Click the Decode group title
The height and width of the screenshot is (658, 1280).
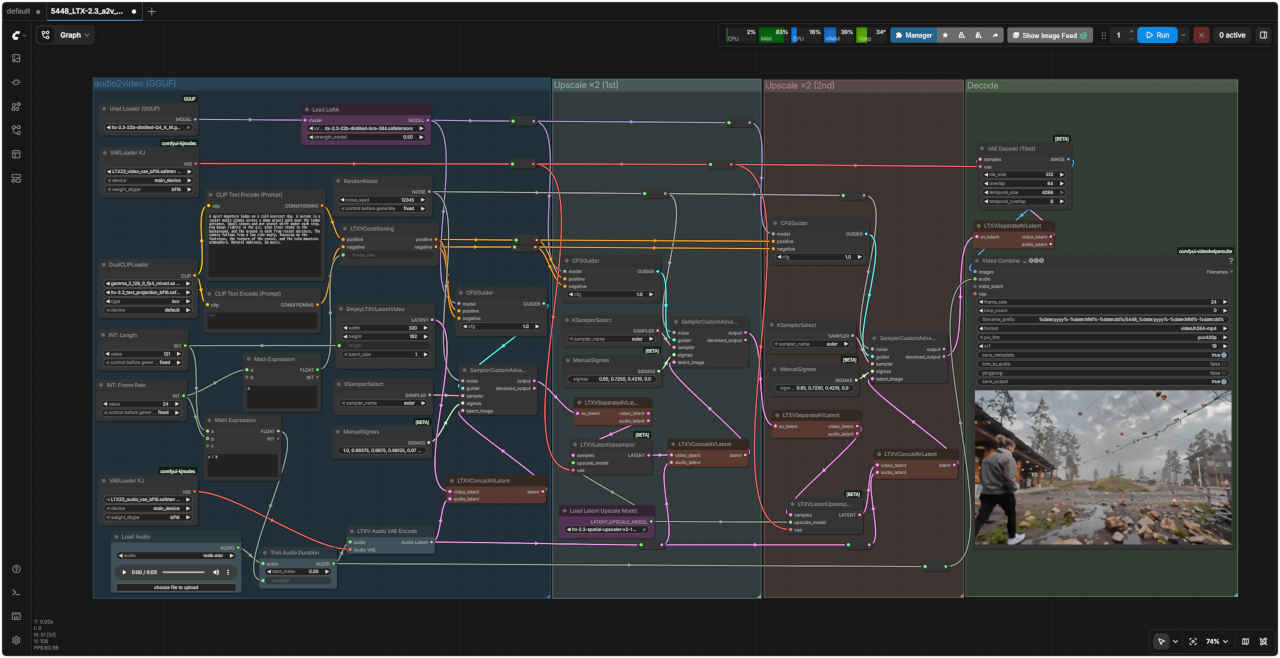pyautogui.click(x=983, y=86)
